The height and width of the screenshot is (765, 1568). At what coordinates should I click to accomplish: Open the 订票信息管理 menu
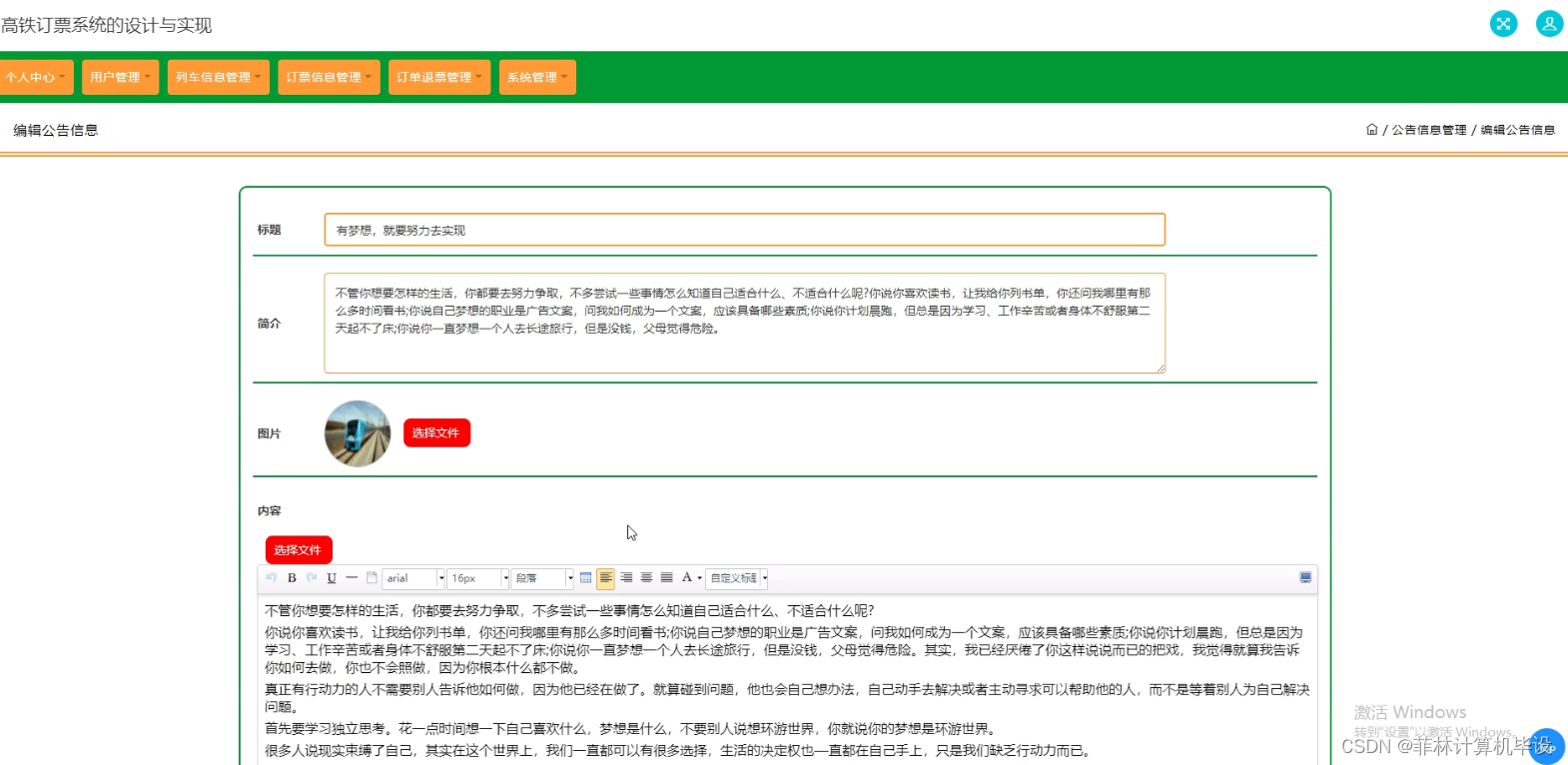tap(329, 77)
